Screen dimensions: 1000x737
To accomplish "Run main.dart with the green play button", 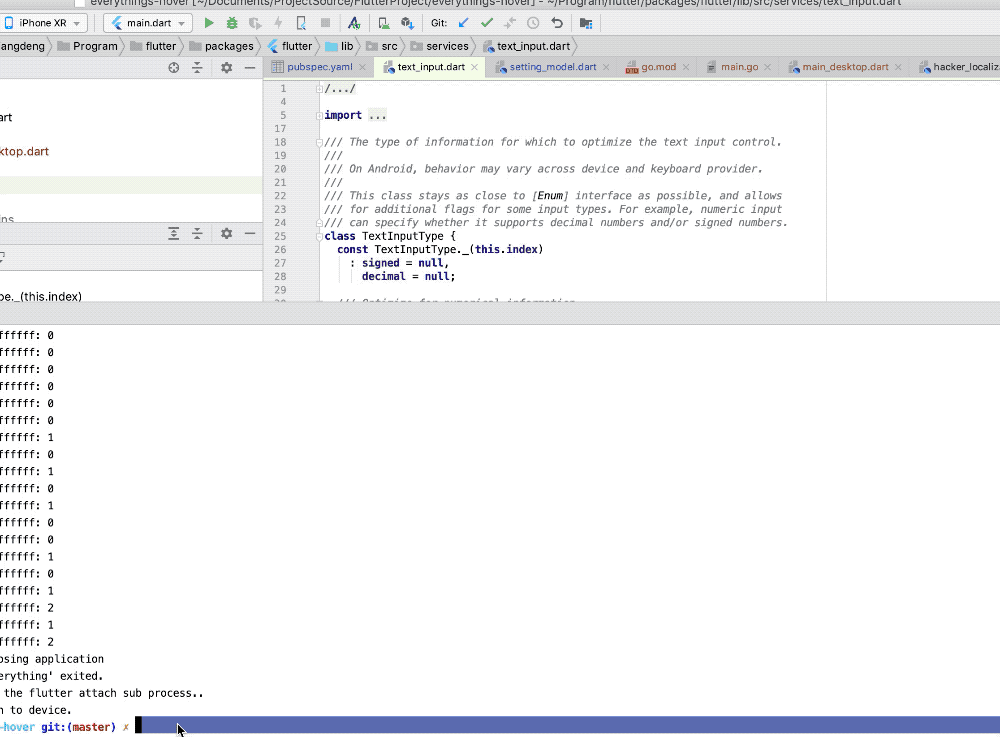I will click(209, 23).
